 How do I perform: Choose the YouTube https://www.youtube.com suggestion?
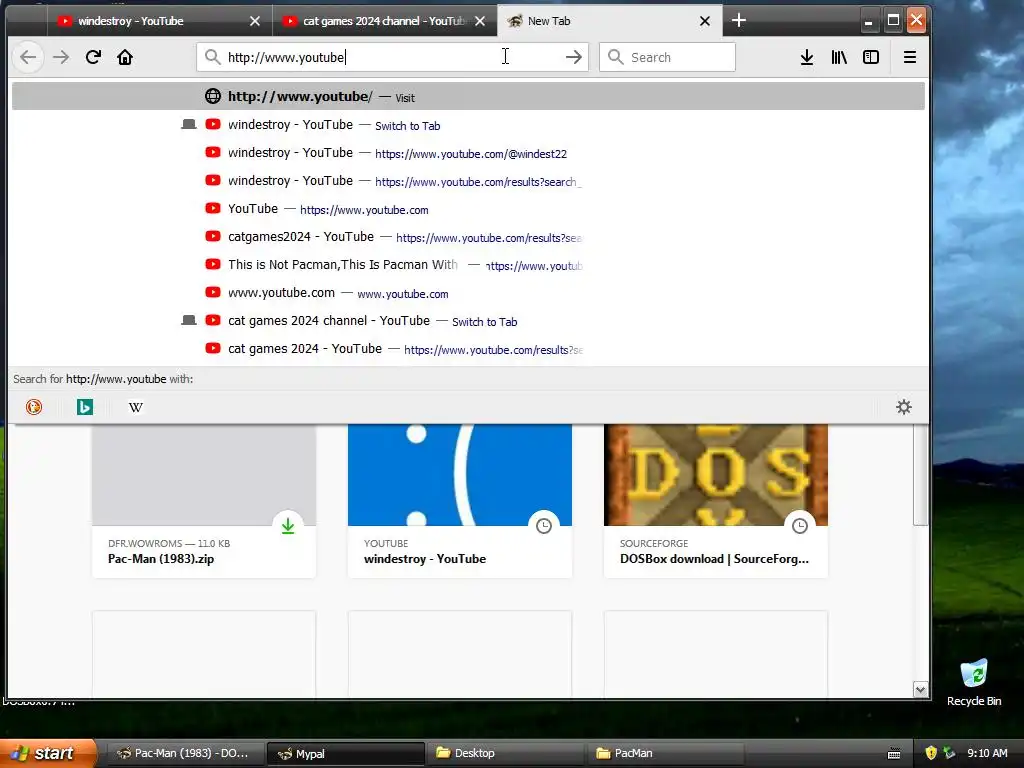[468, 209]
